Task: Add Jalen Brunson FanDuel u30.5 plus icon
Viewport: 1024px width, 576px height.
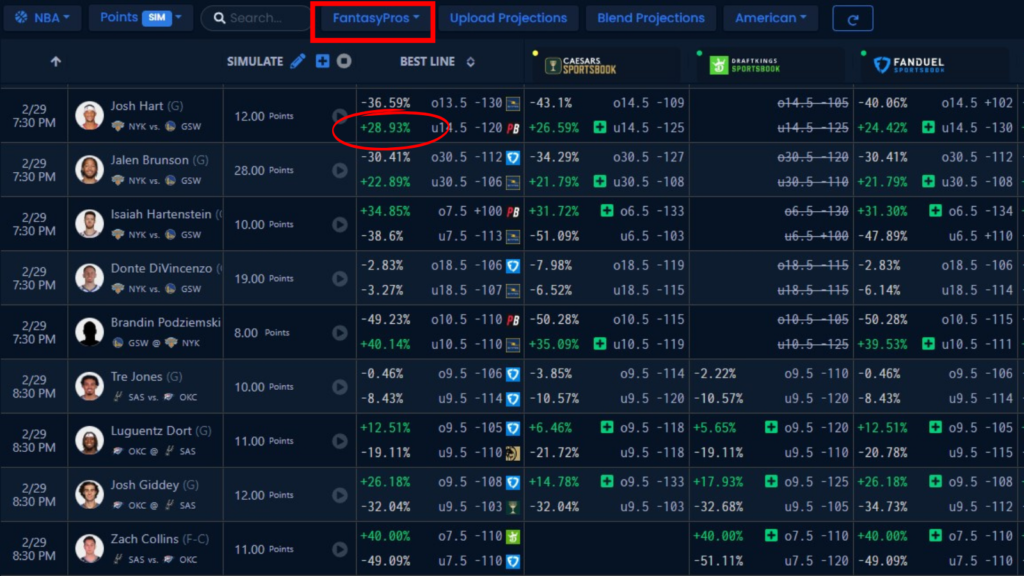Action: pyautogui.click(x=928, y=182)
